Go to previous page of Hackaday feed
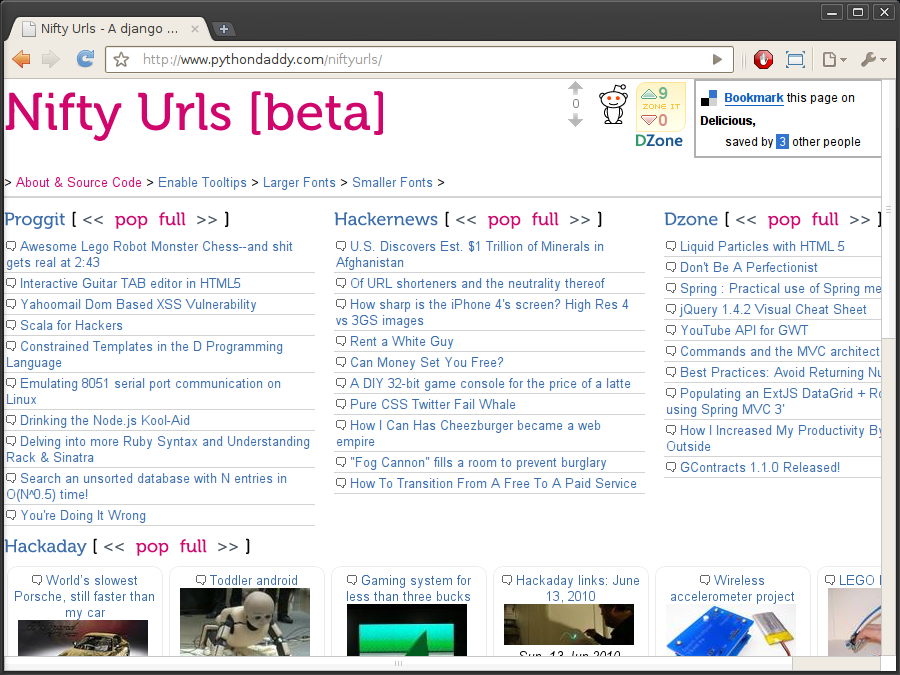This screenshot has height=675, width=900. coord(114,546)
